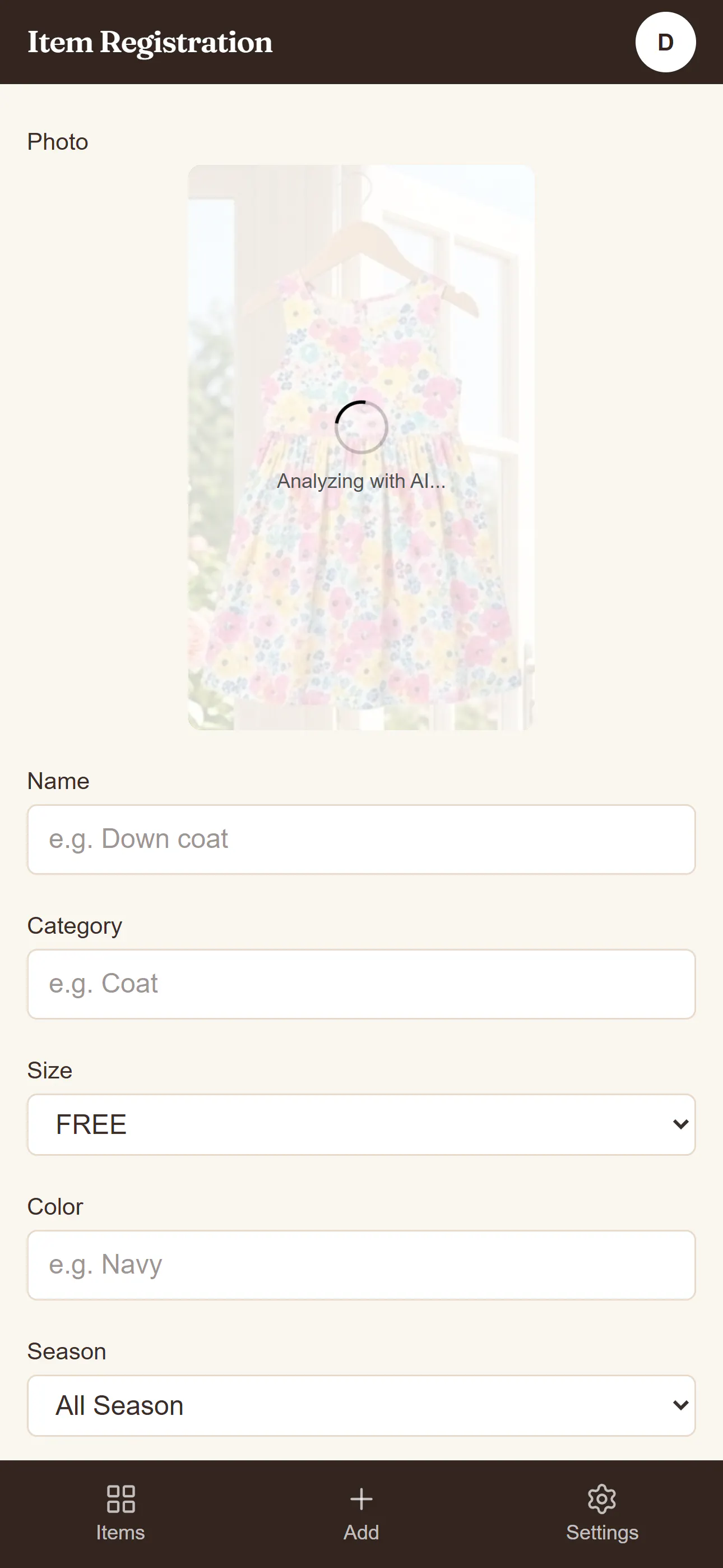Click the Item Registration header title

click(150, 42)
